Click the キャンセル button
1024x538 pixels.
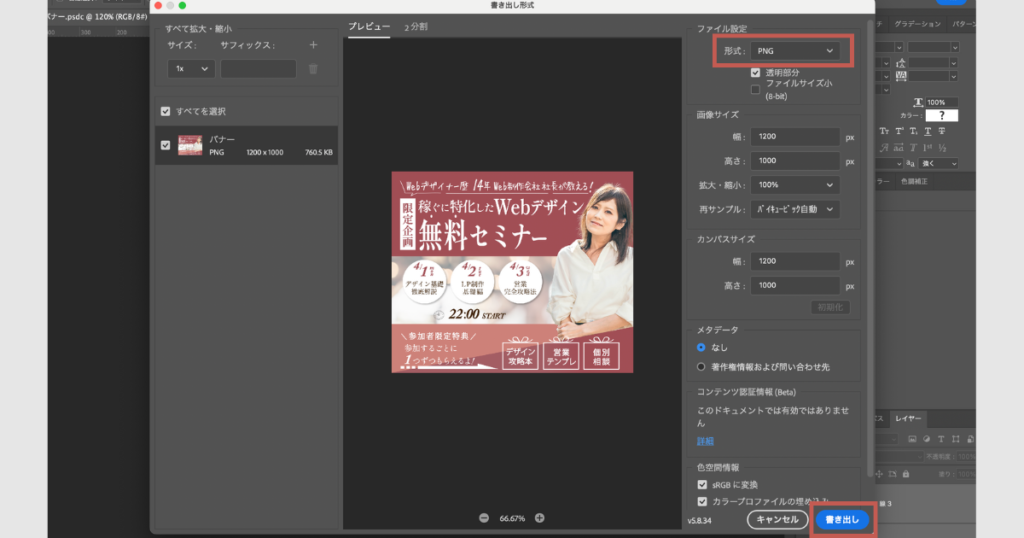click(777, 520)
